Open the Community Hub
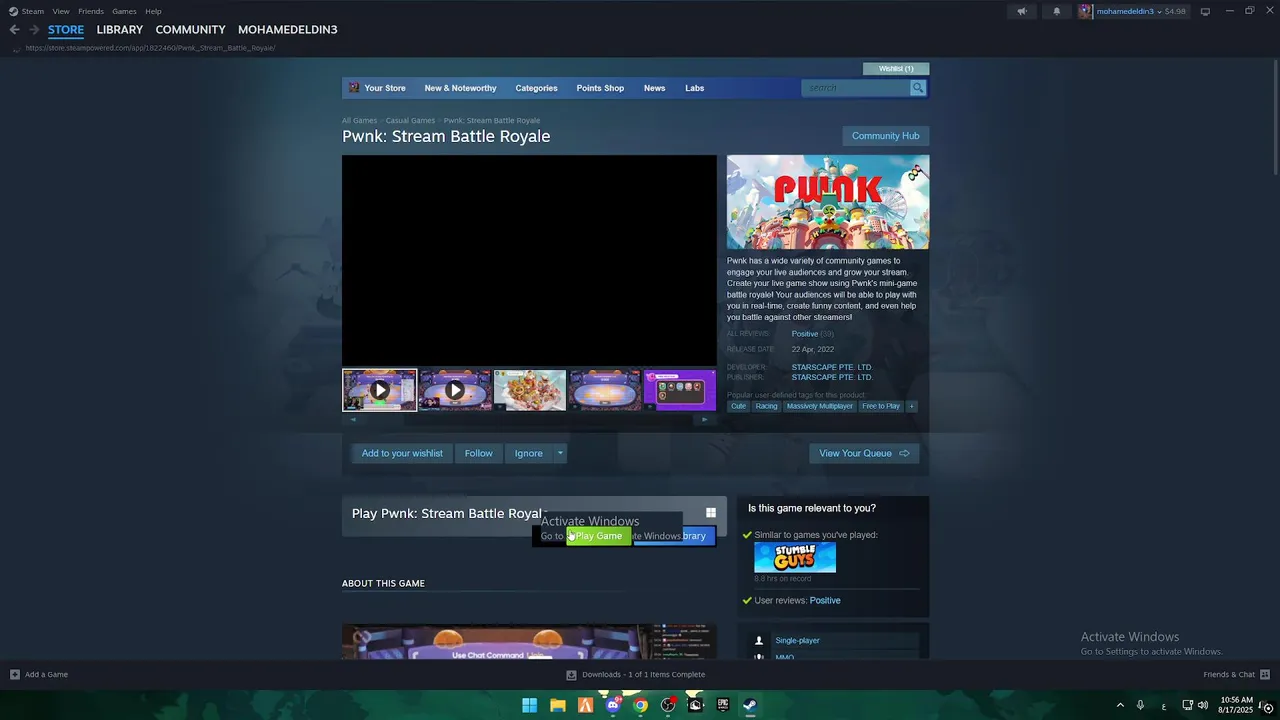This screenshot has height=720, width=1280. coord(885,136)
